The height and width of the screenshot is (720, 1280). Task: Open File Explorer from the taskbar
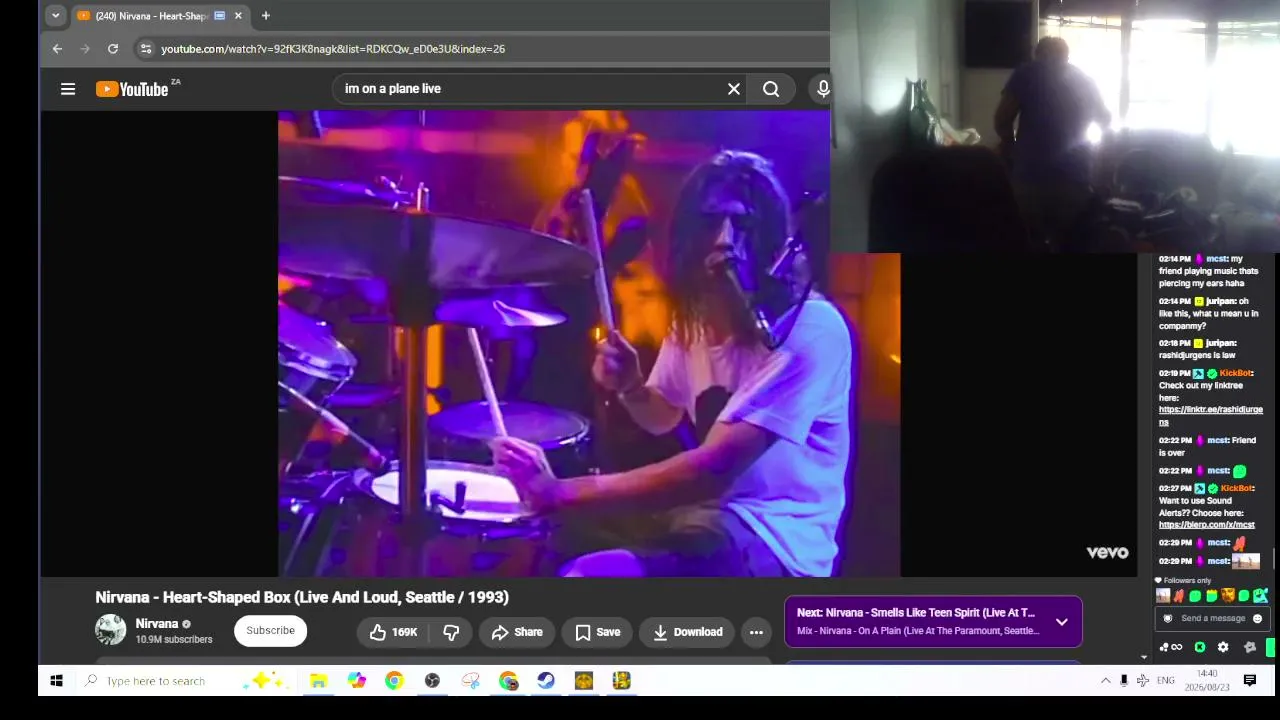pos(318,681)
